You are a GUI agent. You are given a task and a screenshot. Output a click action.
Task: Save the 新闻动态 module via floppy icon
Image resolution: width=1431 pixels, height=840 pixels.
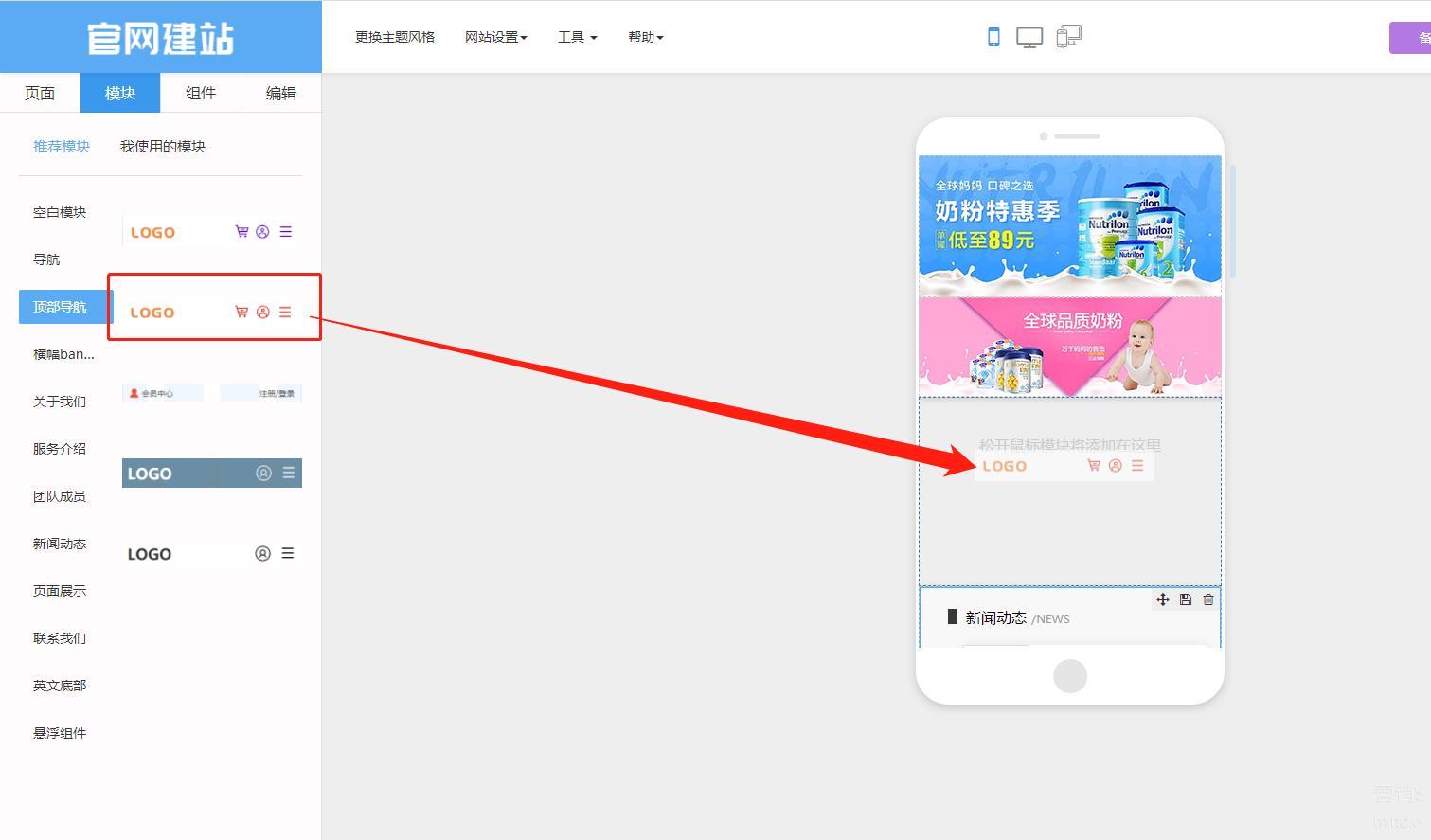[x=1186, y=599]
